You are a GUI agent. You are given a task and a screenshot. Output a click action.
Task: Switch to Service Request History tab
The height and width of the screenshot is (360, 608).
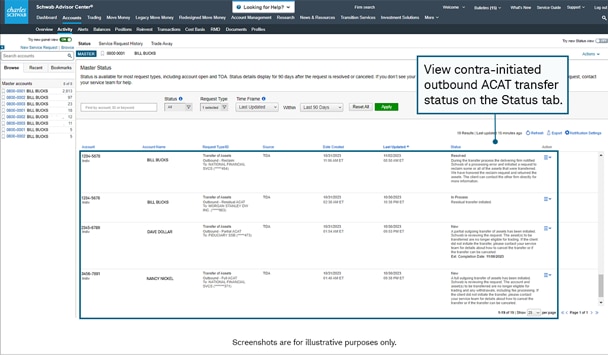pos(121,43)
